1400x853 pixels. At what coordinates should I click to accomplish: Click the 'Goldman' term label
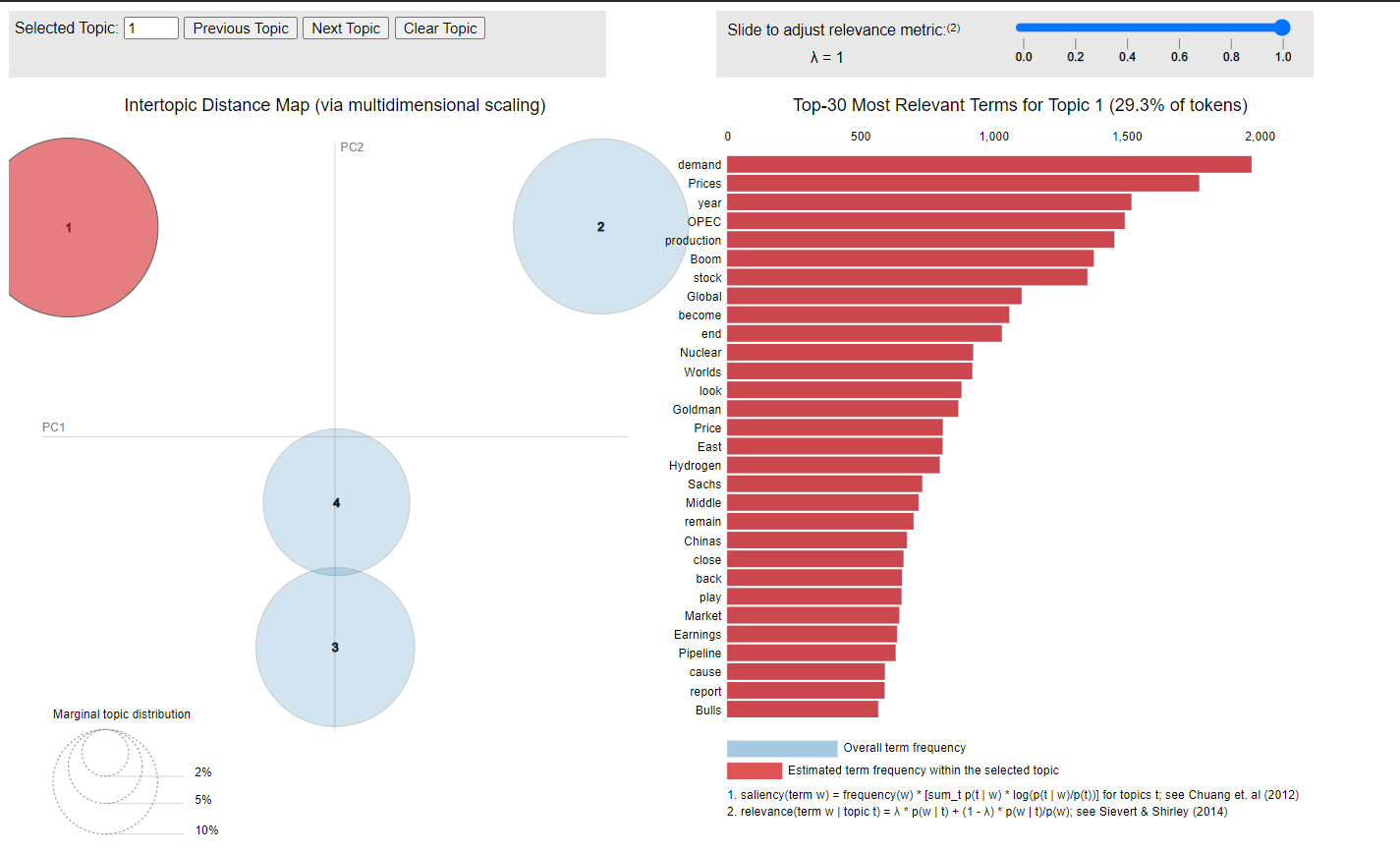(697, 409)
